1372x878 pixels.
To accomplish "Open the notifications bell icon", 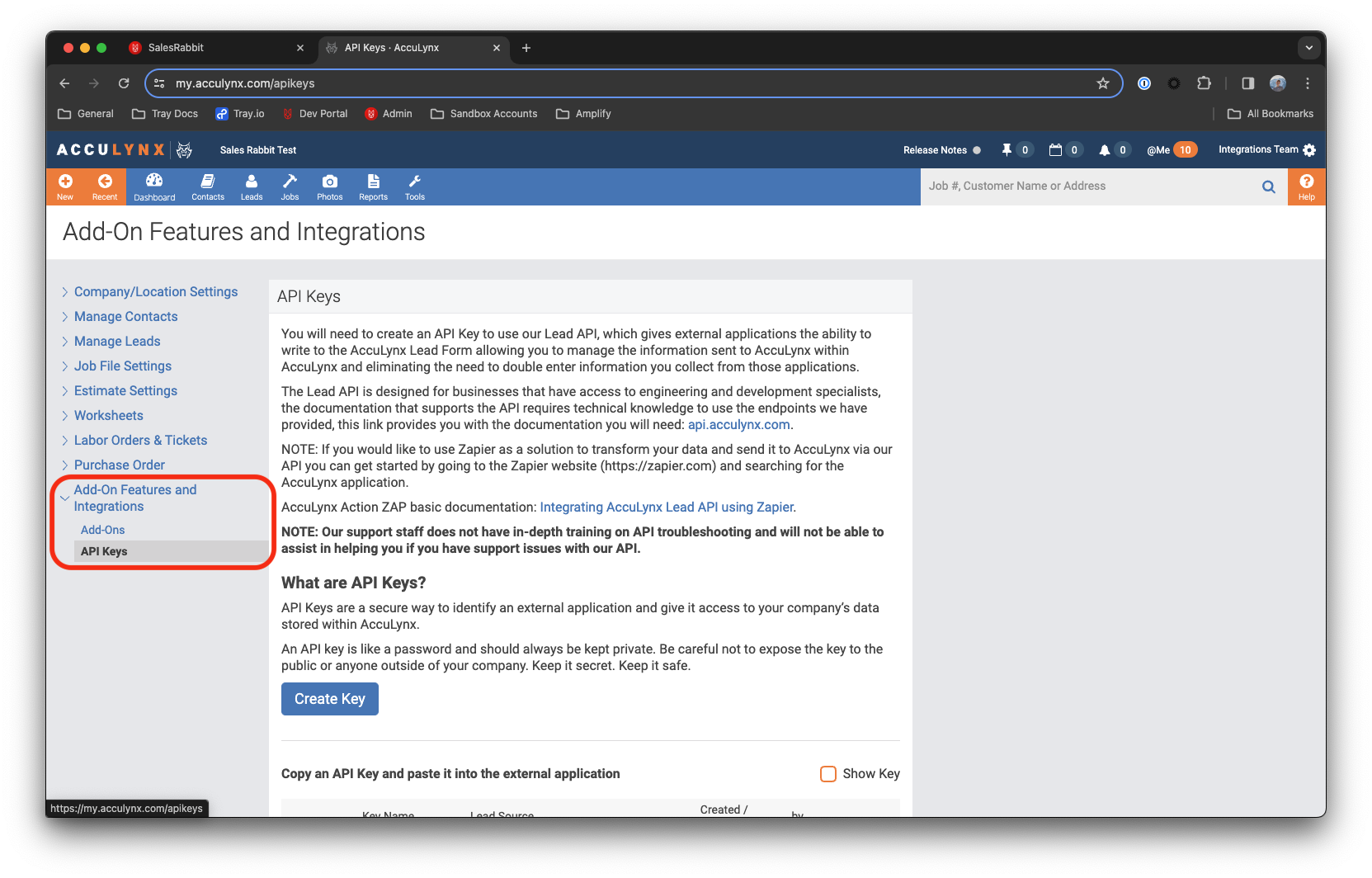I will coord(1104,150).
